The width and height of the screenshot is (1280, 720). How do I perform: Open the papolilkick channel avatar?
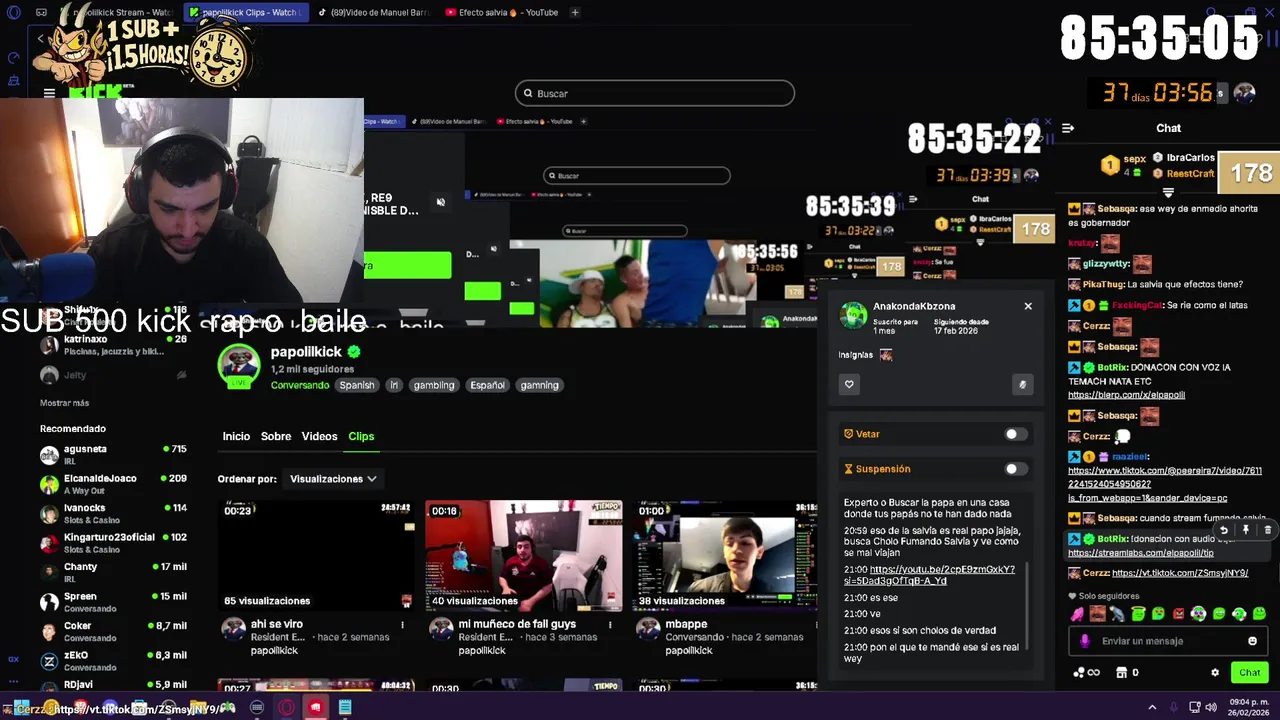[x=240, y=365]
